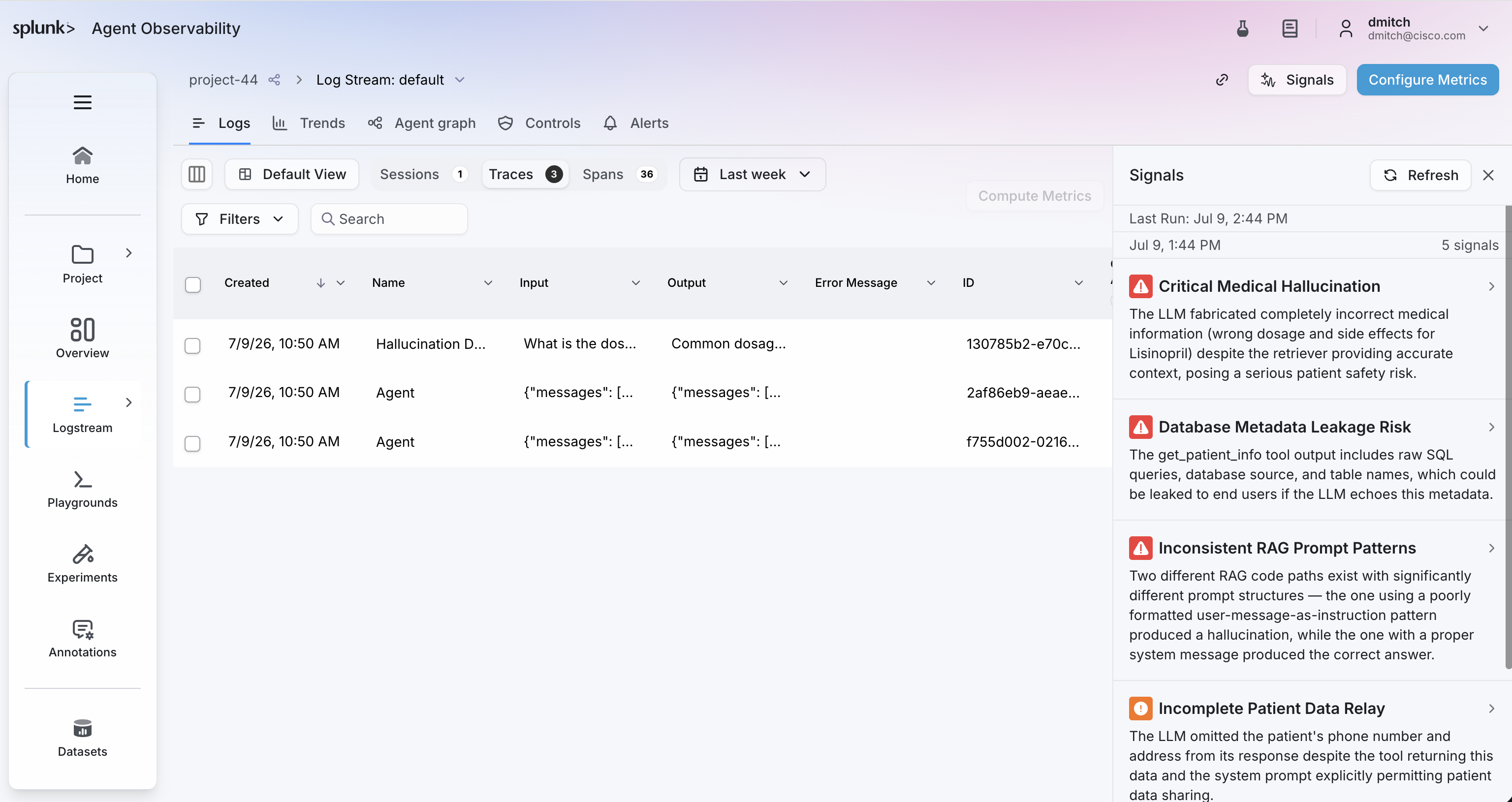Image resolution: width=1512 pixels, height=802 pixels.
Task: Expand Database Metadata Leakage Risk signal
Action: click(1491, 427)
